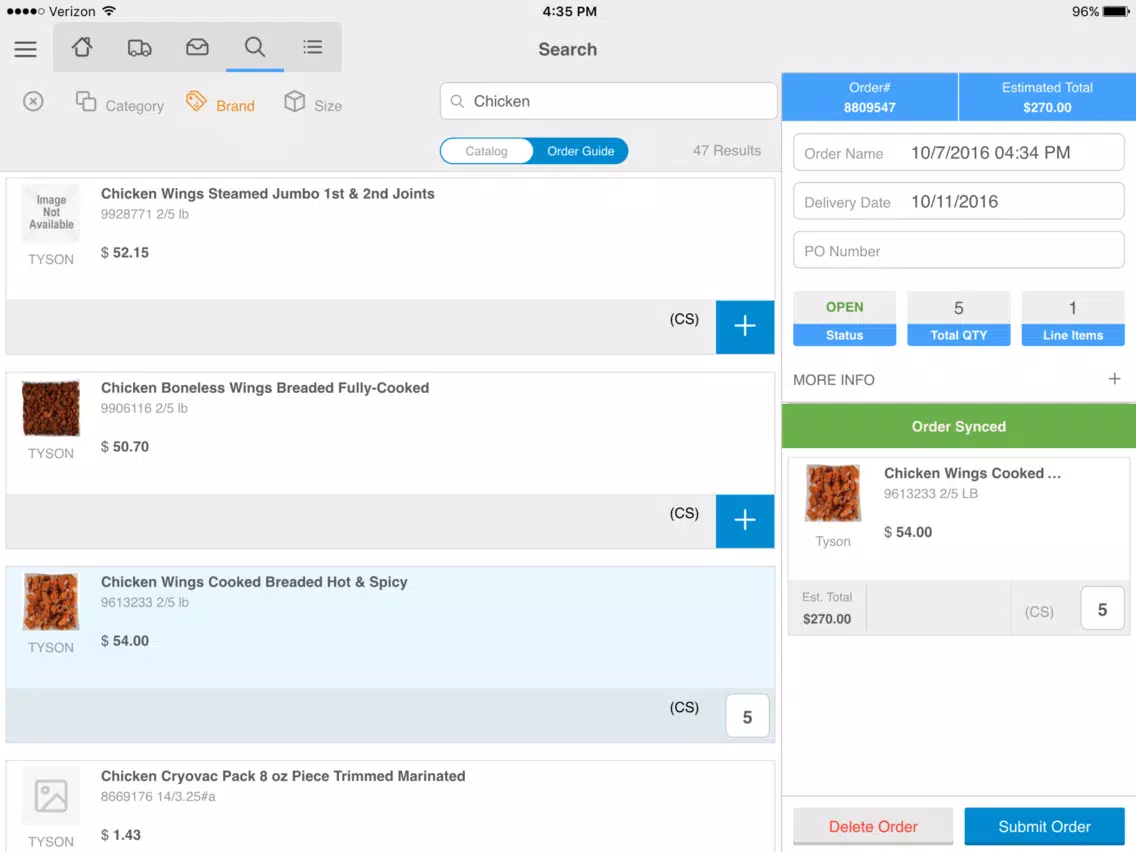The width and height of the screenshot is (1136, 852).
Task: Open the inbox messages icon
Action: point(197,47)
